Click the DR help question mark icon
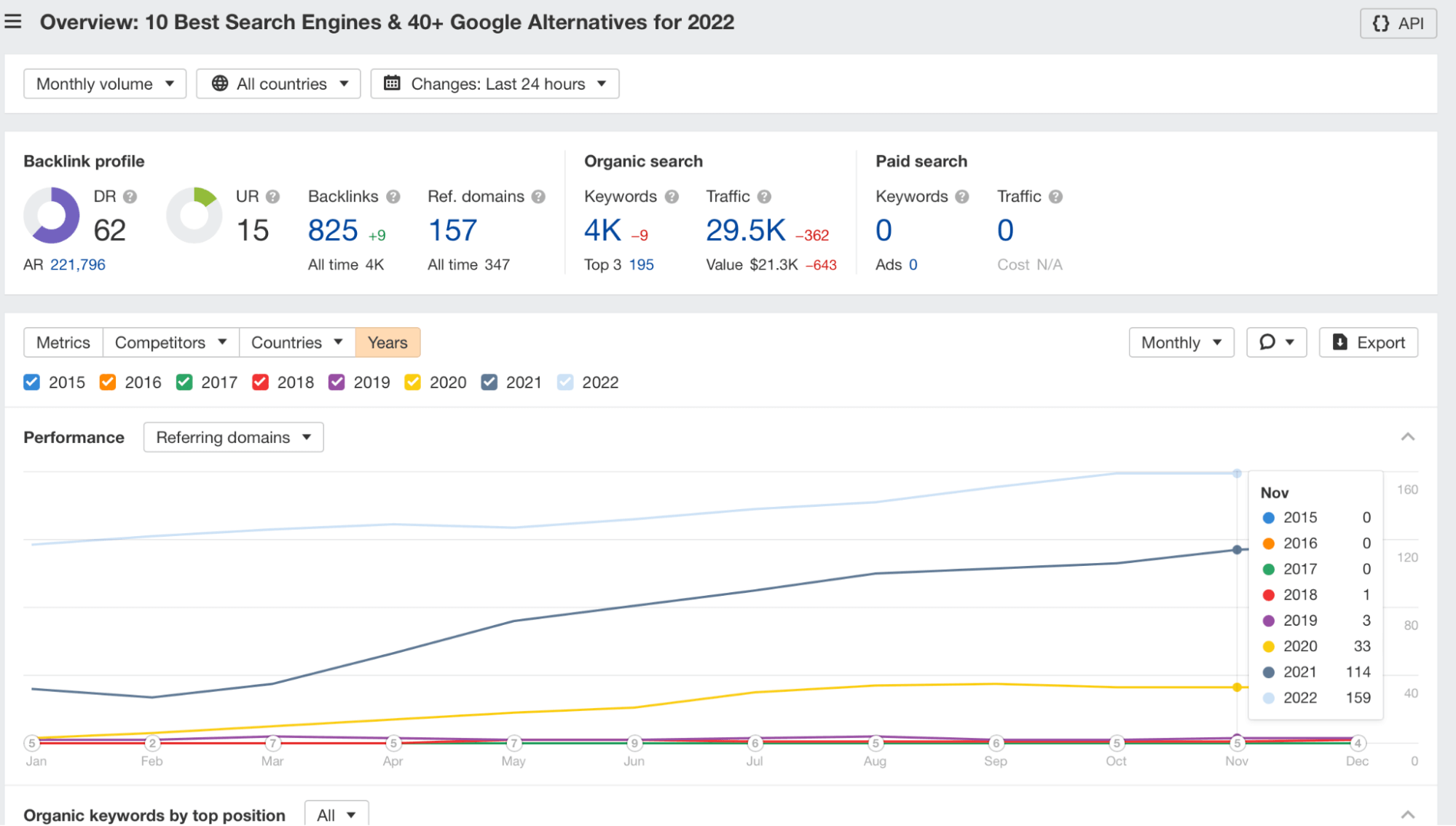Screen dimensions: 1456x826 click(x=130, y=197)
